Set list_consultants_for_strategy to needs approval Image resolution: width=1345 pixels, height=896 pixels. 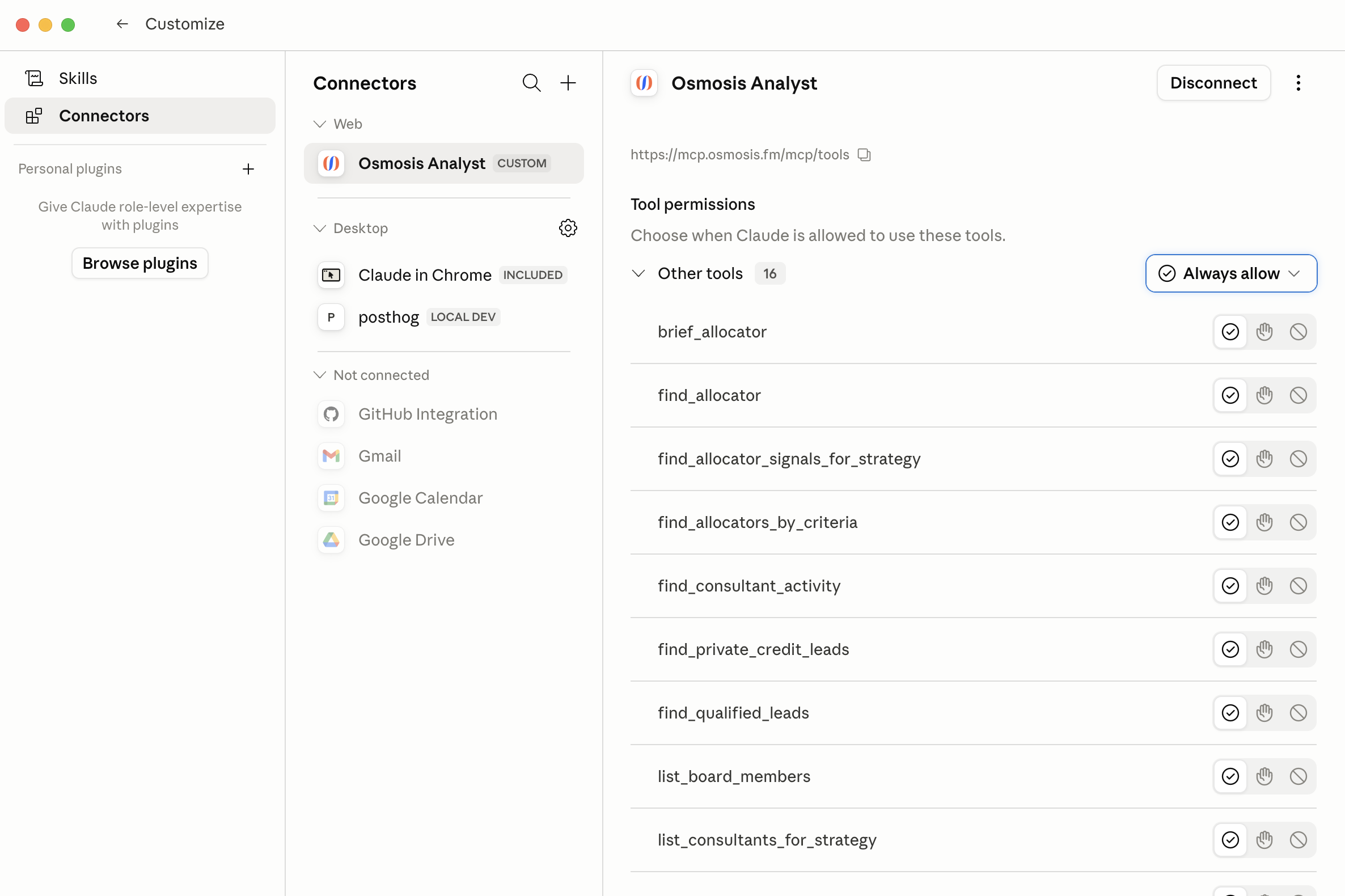[1264, 839]
